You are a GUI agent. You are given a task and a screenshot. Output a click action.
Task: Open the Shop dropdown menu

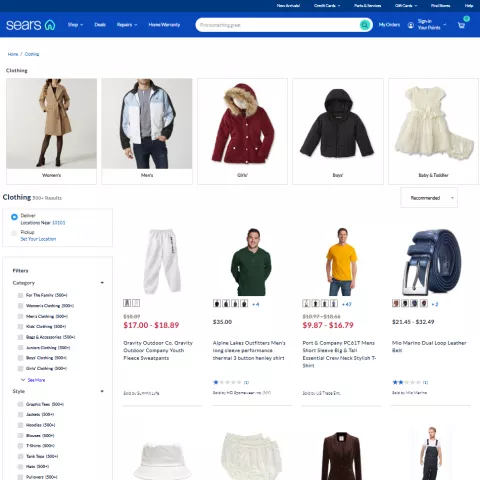click(75, 25)
